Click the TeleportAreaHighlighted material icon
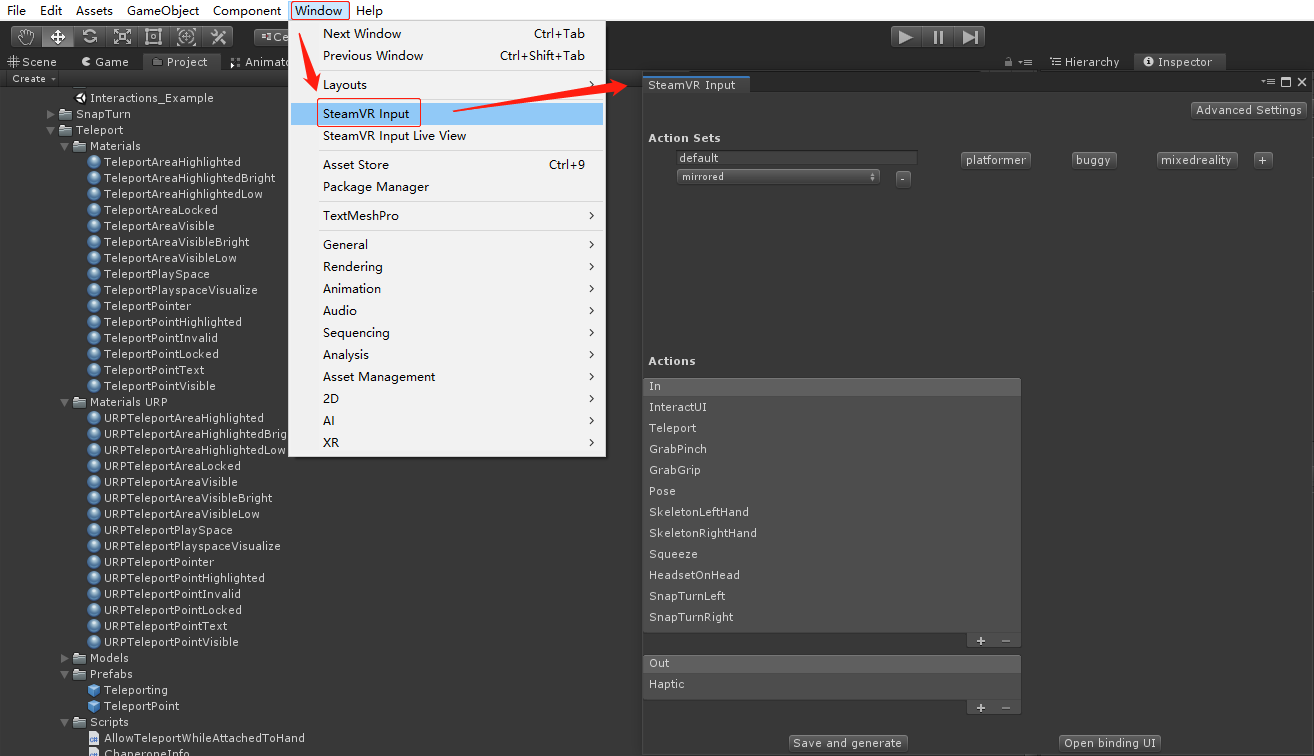This screenshot has height=756, width=1314. (95, 162)
